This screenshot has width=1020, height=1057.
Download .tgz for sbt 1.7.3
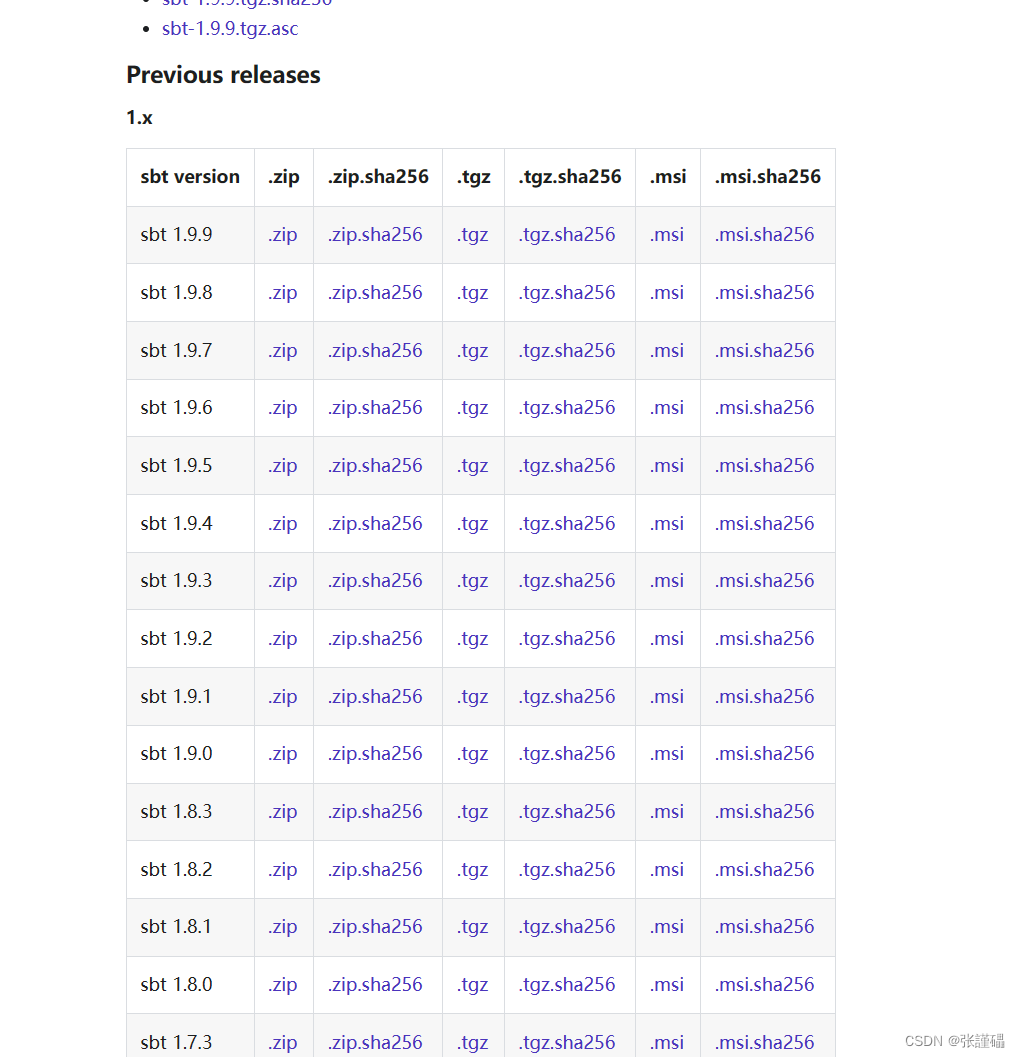pos(473,1043)
